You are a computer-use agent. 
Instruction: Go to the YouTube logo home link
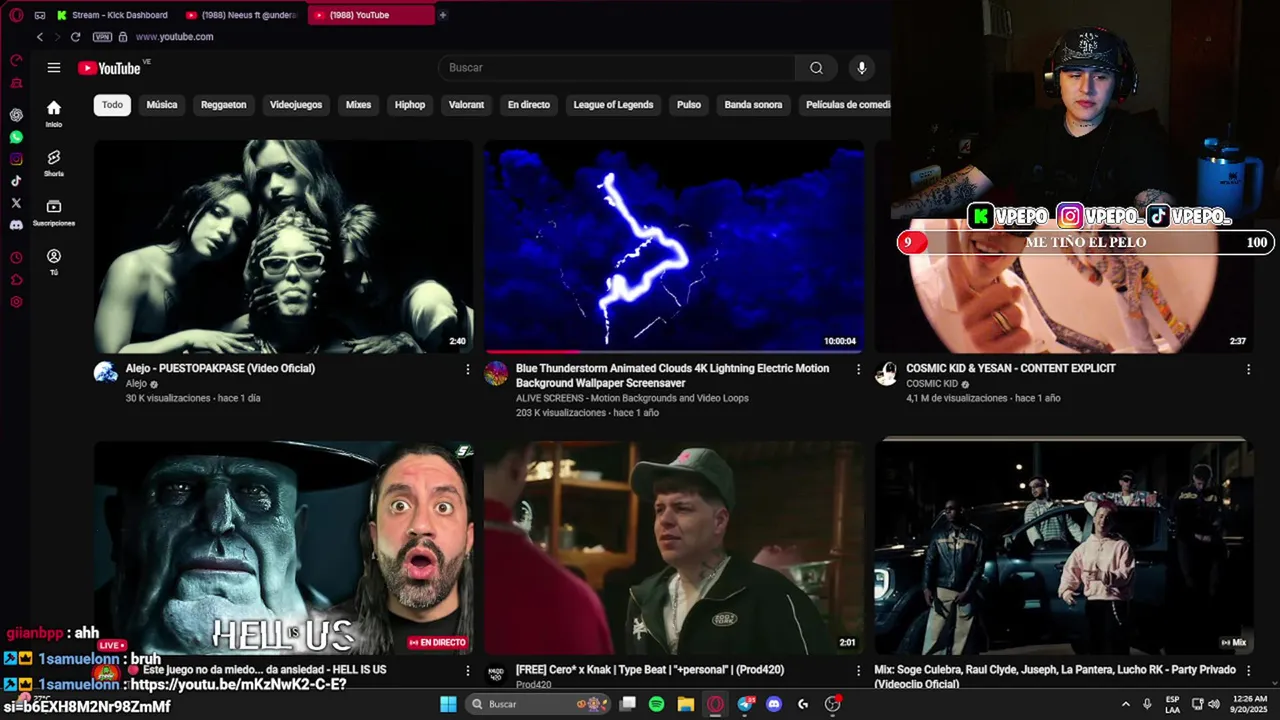(109, 68)
